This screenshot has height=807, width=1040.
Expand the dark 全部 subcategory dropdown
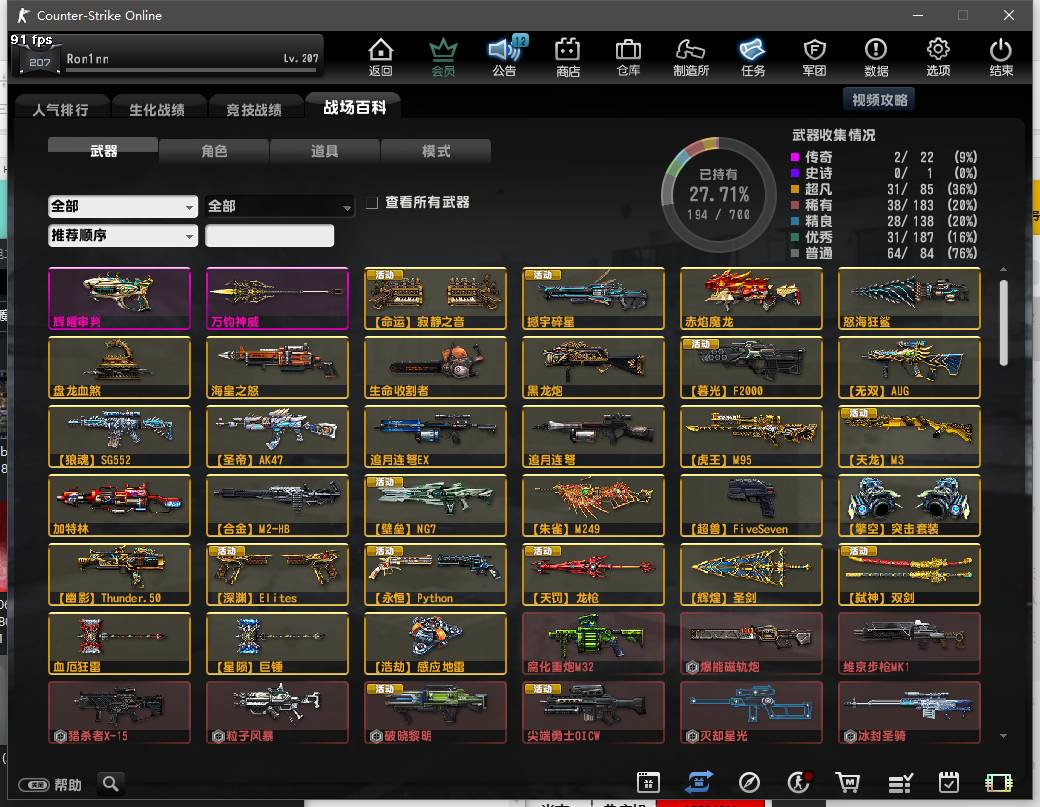[279, 206]
